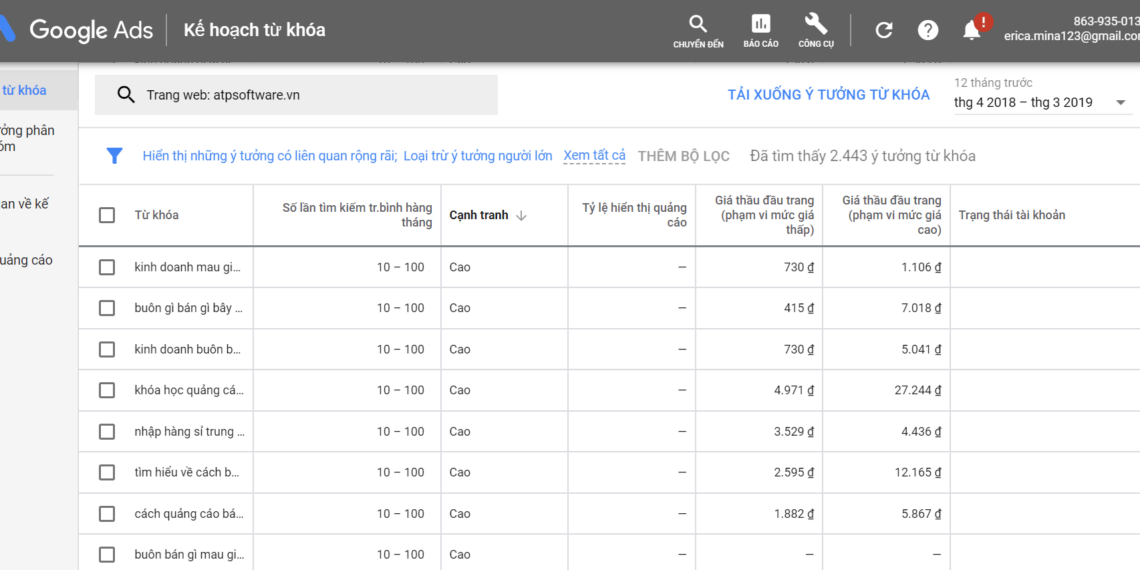Click the sort arrow beside Cạnh tranh
Viewport: 1140px width, 570px height.
(521, 215)
